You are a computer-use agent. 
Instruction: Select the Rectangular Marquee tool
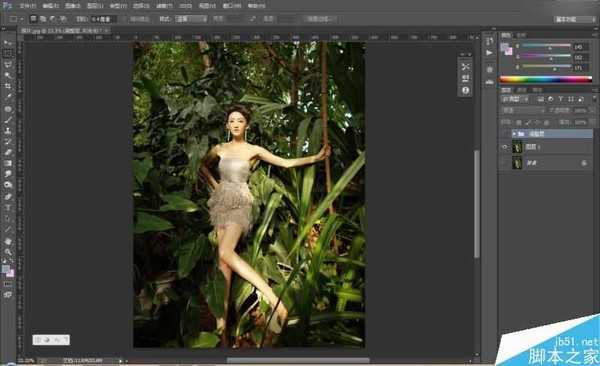8,53
